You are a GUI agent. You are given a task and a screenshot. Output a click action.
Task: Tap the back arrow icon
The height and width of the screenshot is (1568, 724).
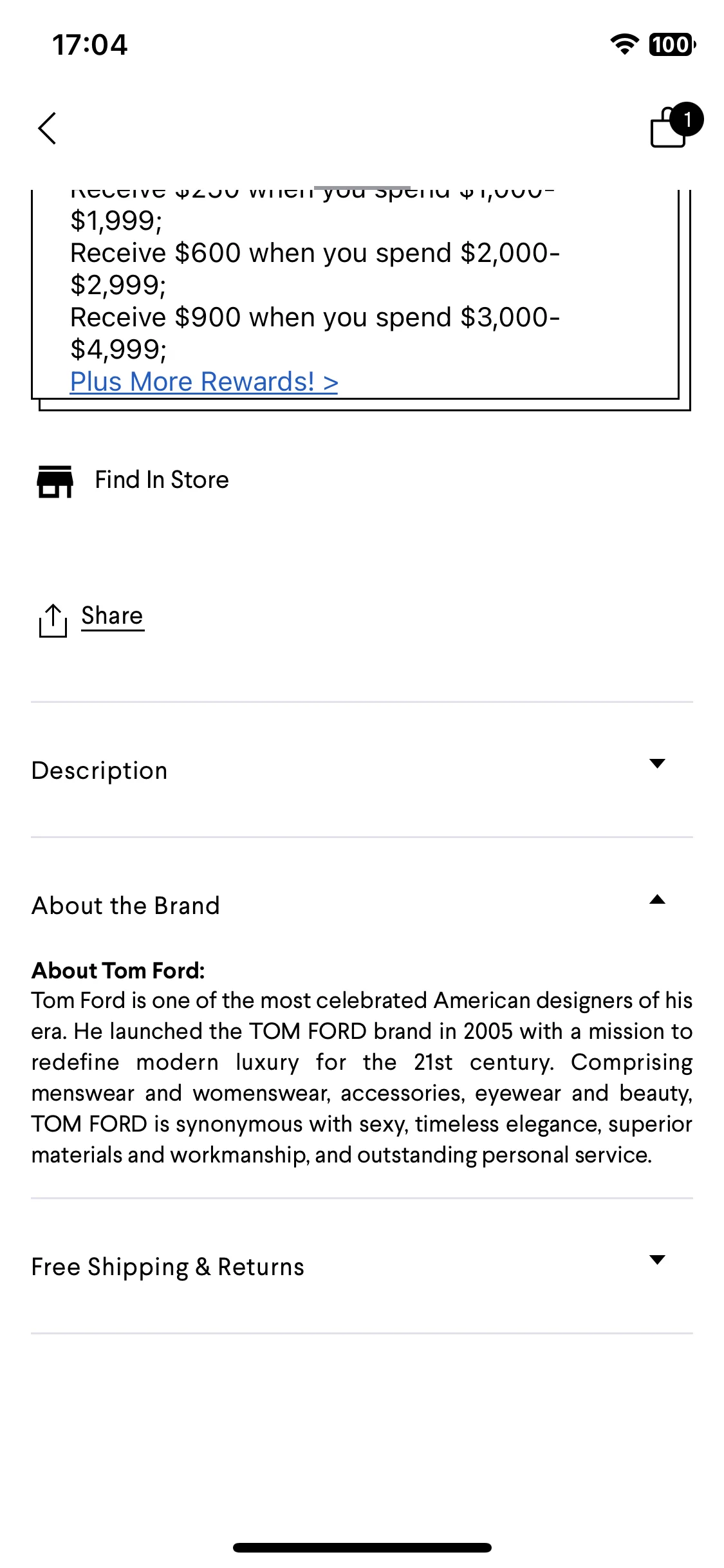point(47,128)
